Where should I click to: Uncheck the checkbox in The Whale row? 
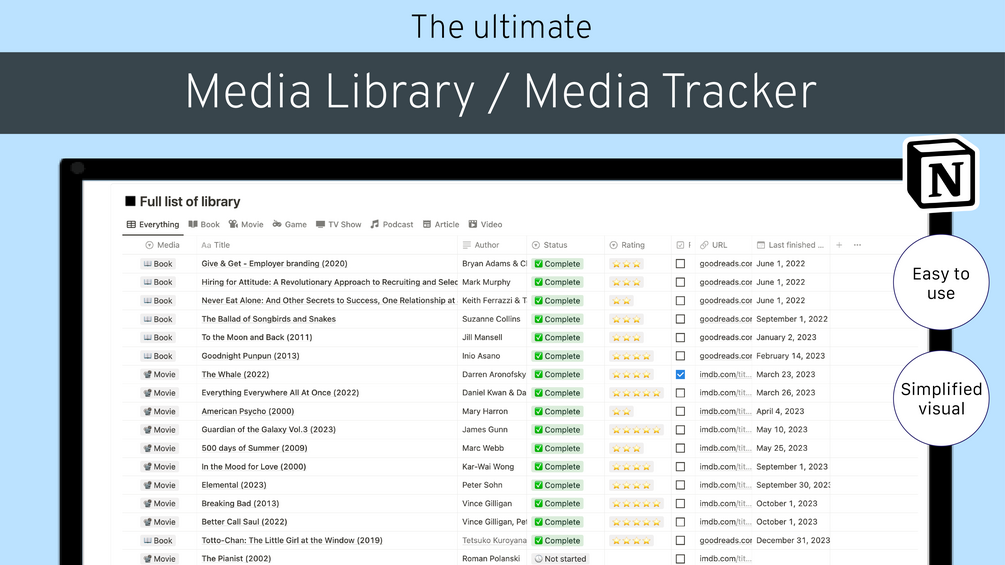[x=680, y=374]
